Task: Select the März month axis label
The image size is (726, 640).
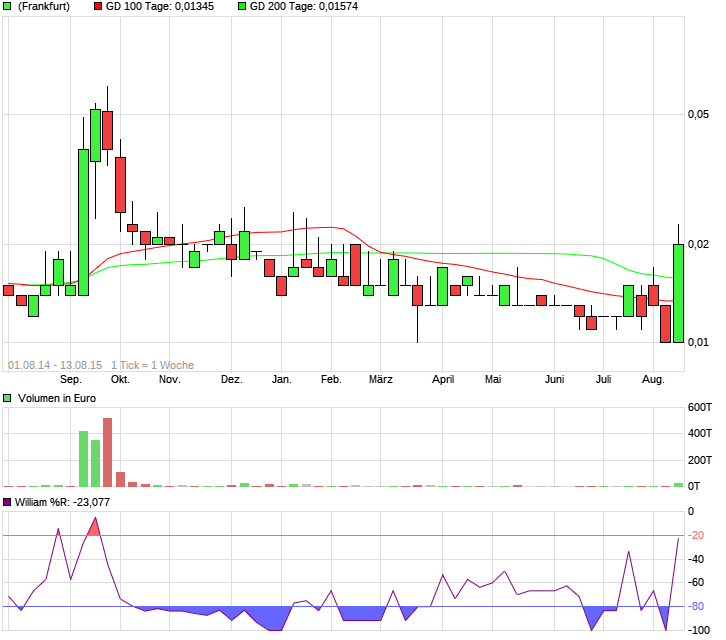Action: tap(381, 380)
